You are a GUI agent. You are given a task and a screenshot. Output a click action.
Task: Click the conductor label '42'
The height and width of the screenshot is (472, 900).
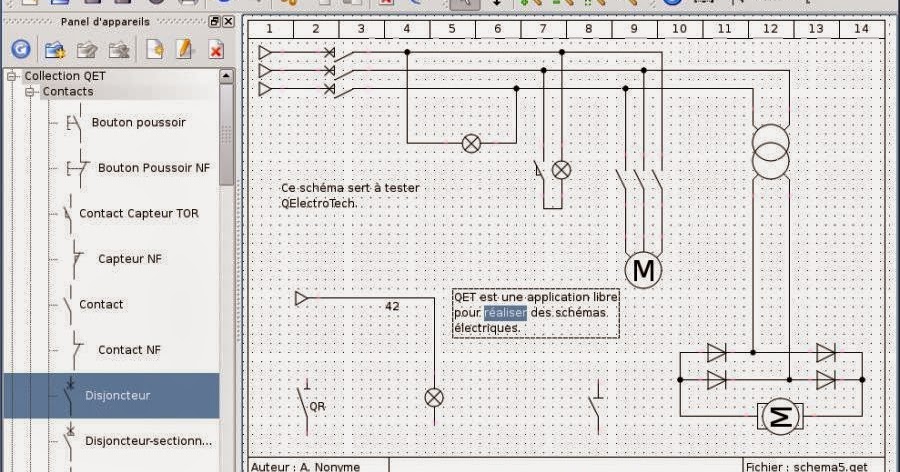(392, 306)
